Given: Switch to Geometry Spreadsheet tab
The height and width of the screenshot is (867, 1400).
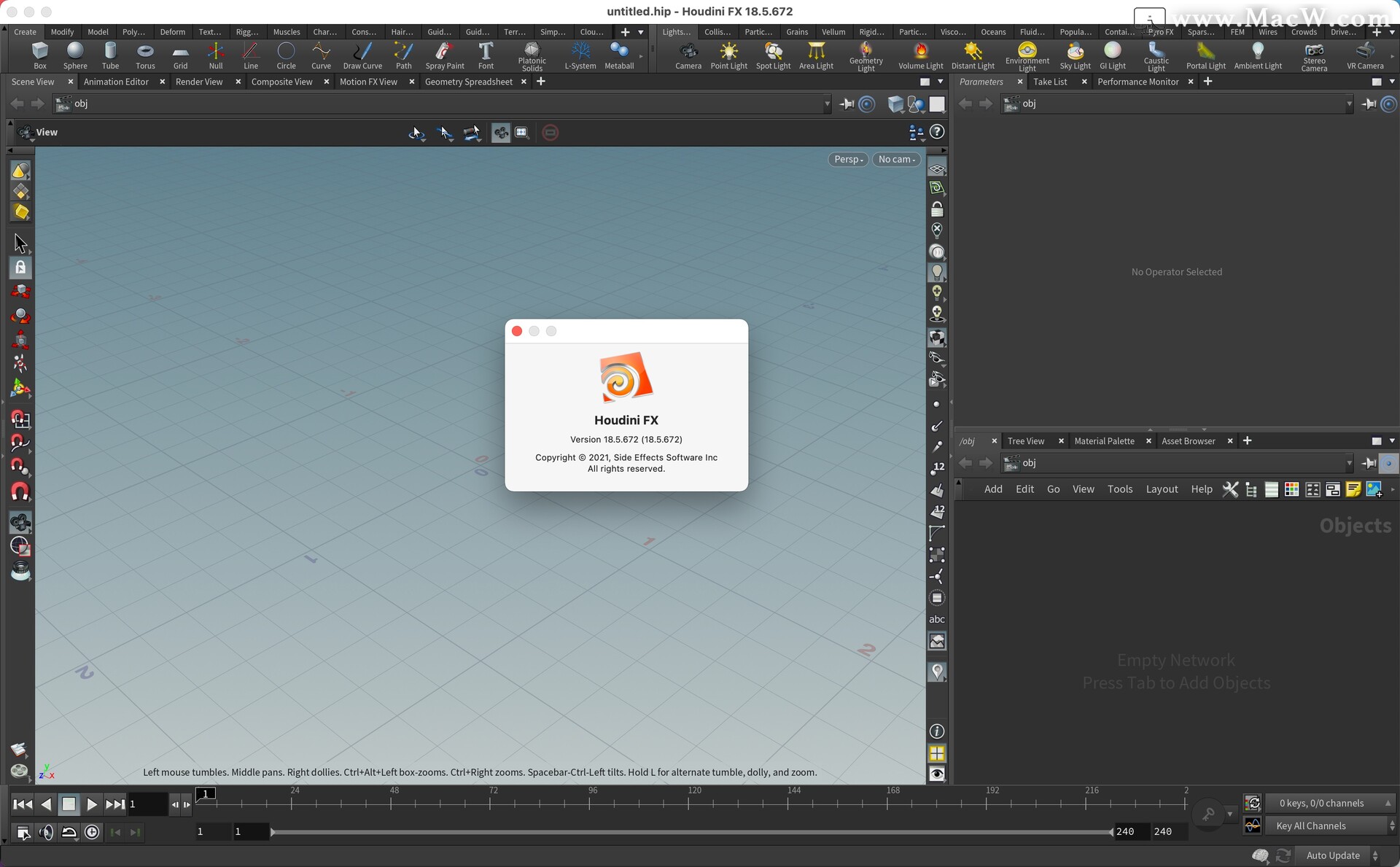Looking at the screenshot, I should [469, 82].
